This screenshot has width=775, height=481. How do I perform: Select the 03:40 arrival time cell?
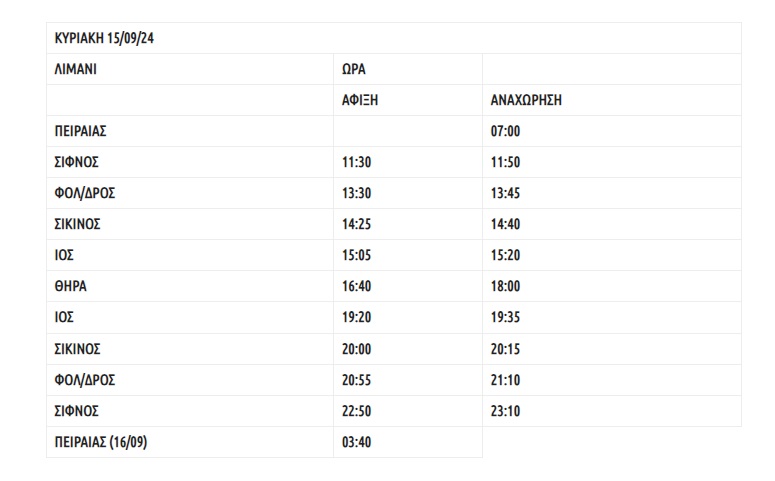pos(356,442)
